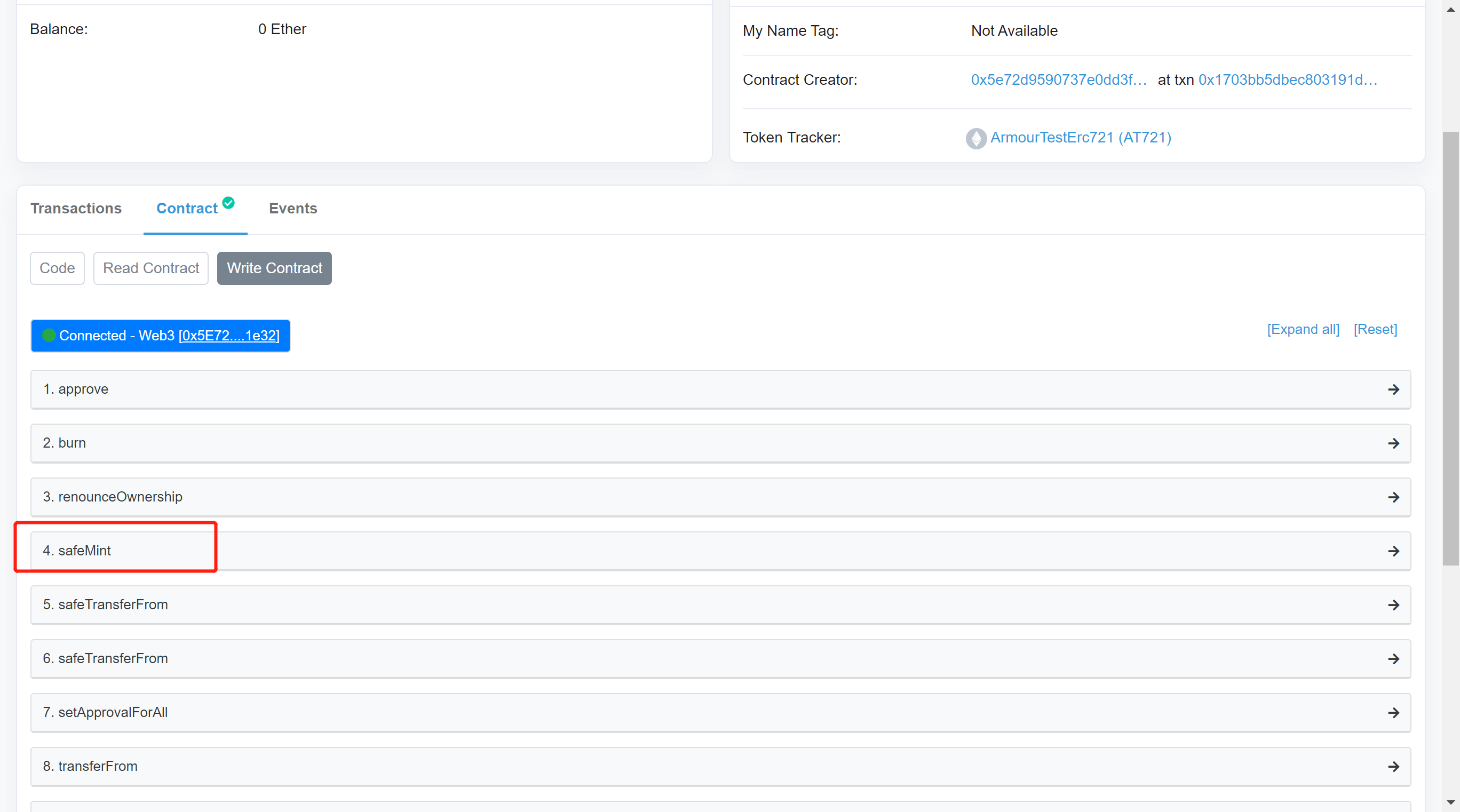This screenshot has width=1460, height=812.
Task: Click the green verified checkmark on Contract tab
Action: tap(228, 203)
